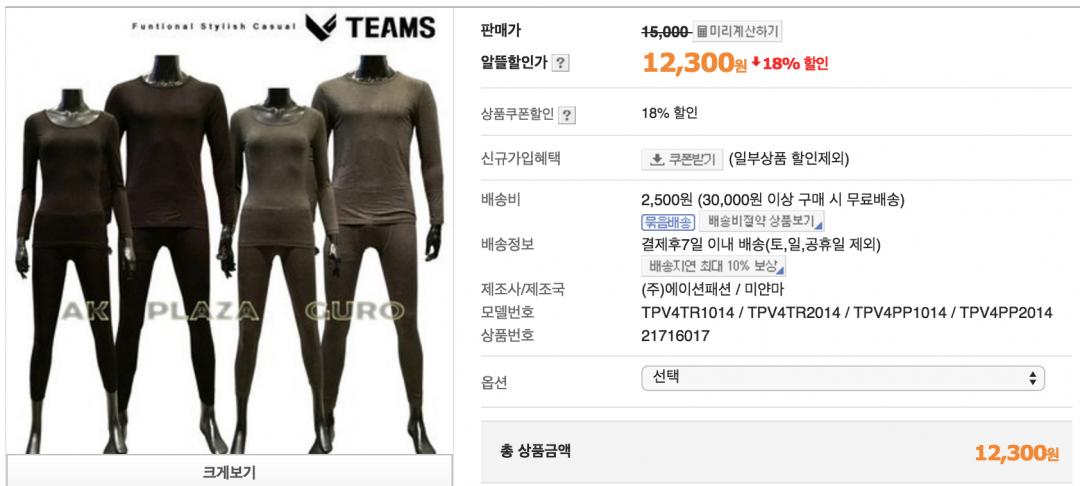Click the 묶음배송 badge
Viewport: 1080px width, 486px height.
(x=667, y=222)
